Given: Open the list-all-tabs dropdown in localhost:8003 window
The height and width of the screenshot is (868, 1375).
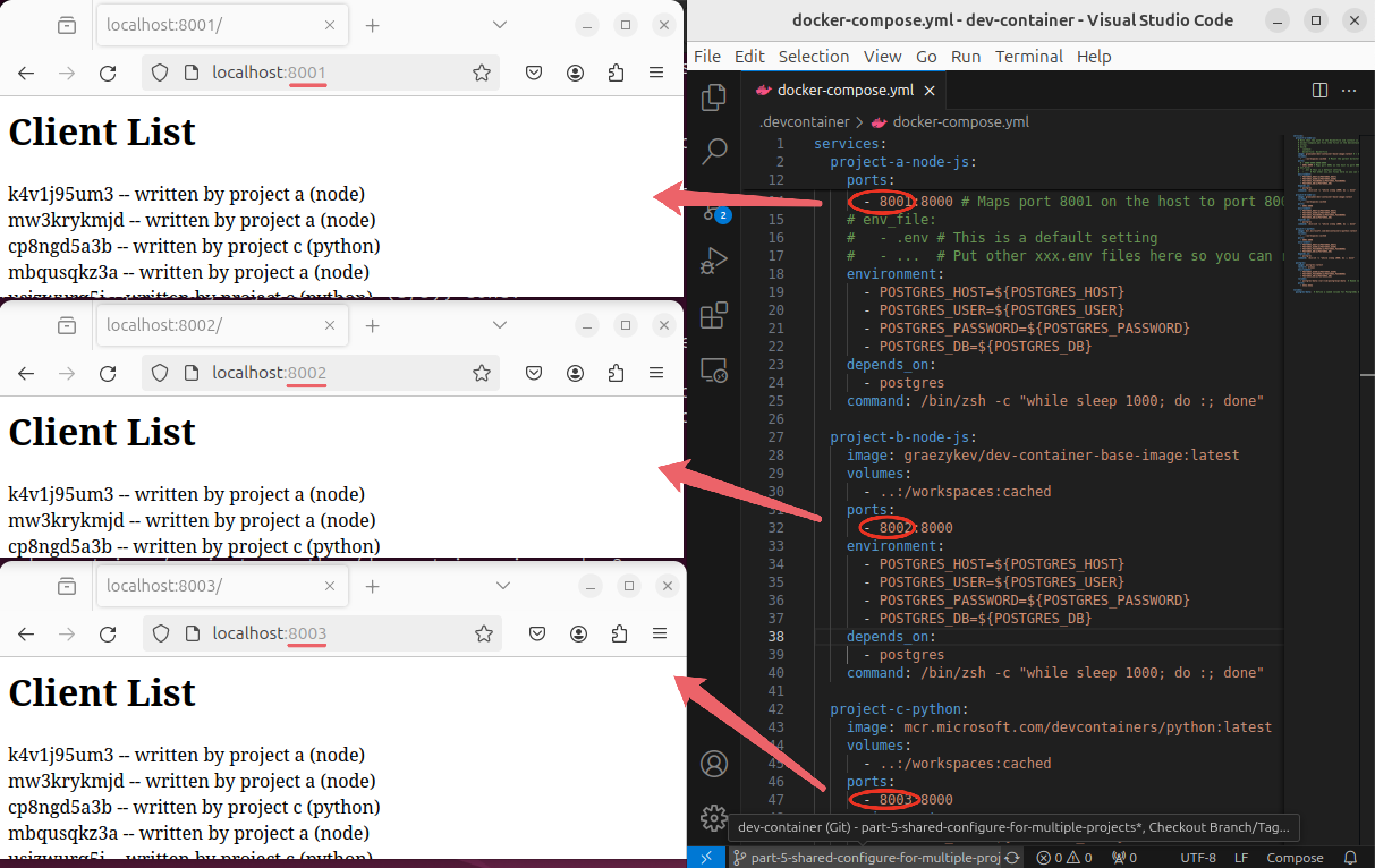Looking at the screenshot, I should pyautogui.click(x=503, y=585).
